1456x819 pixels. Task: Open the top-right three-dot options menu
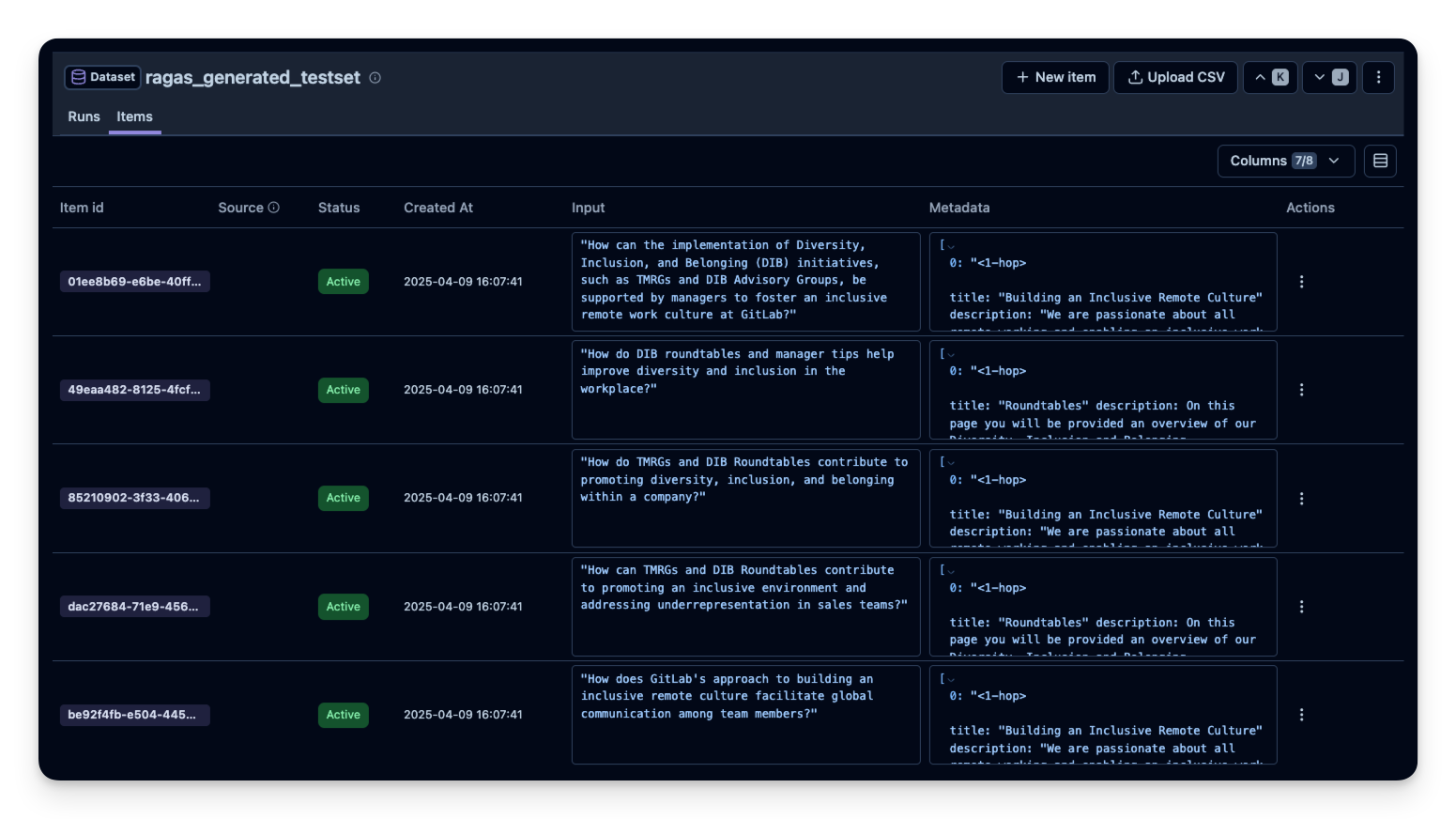point(1377,77)
